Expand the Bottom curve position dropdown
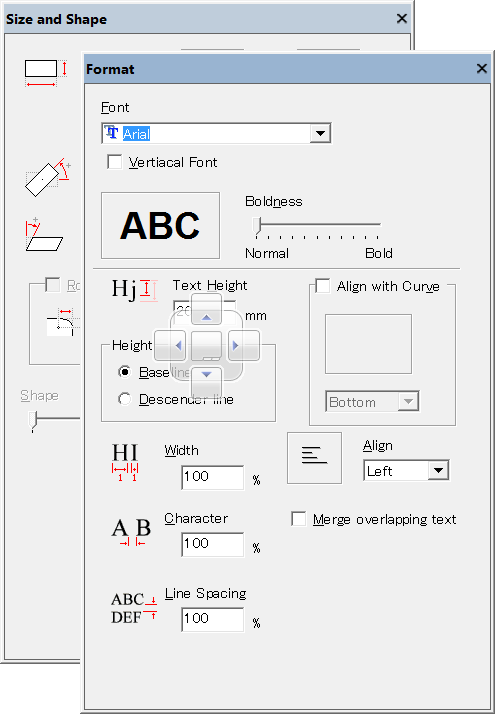This screenshot has width=495, height=714. (408, 402)
